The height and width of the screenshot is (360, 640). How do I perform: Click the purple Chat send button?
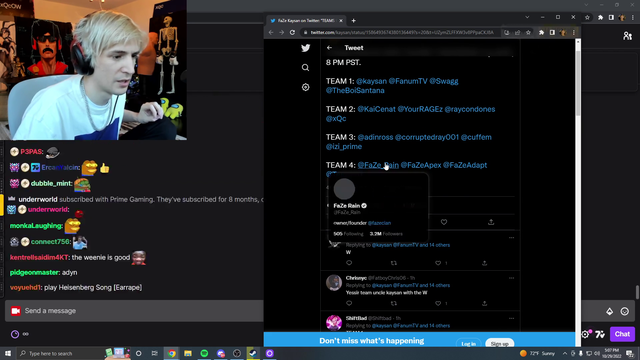pyautogui.click(x=622, y=334)
